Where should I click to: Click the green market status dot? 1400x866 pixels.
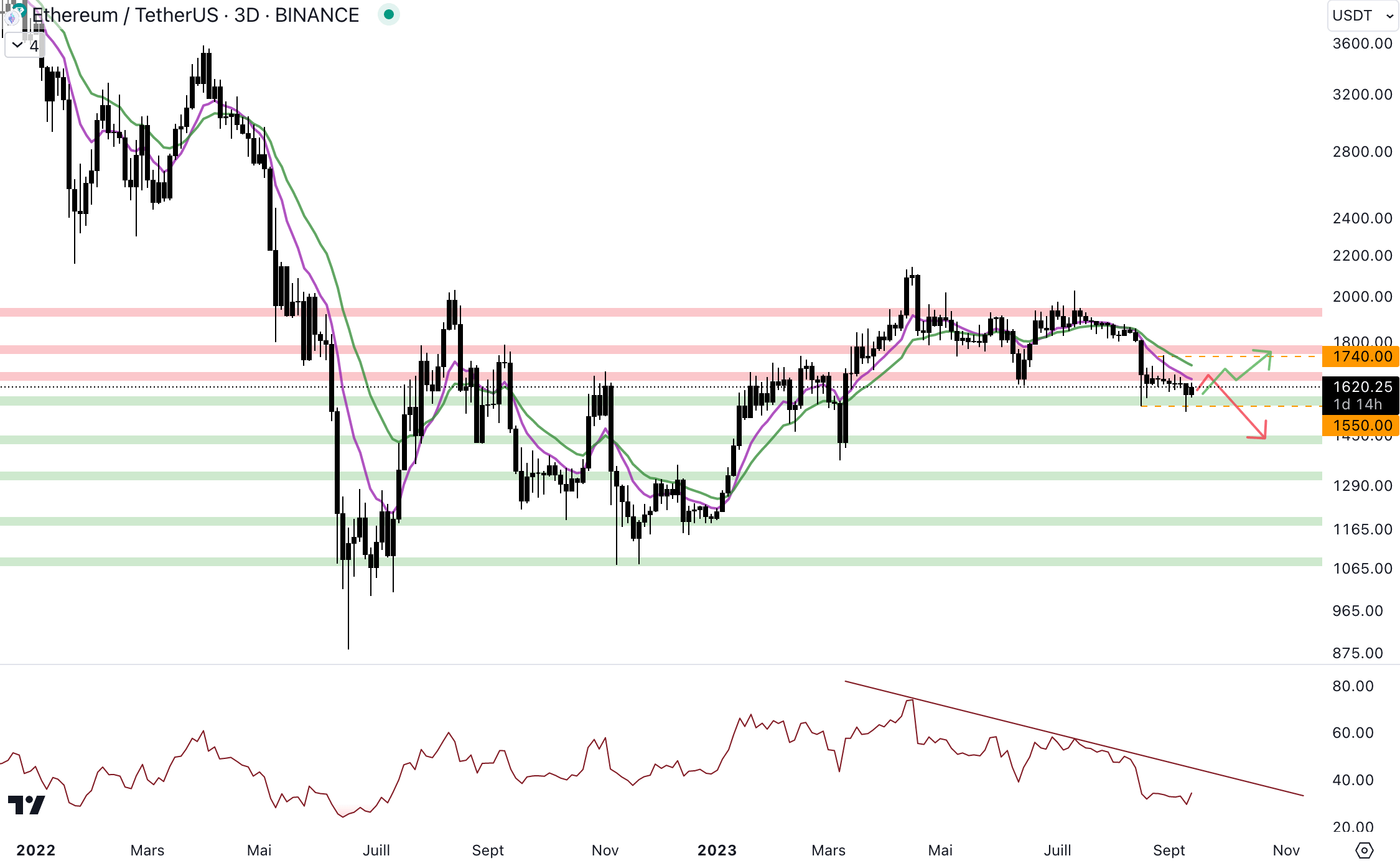coord(389,14)
